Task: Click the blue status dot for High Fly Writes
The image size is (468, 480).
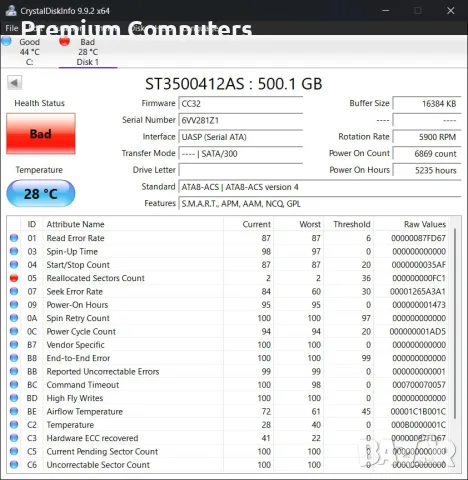Action: point(14,398)
